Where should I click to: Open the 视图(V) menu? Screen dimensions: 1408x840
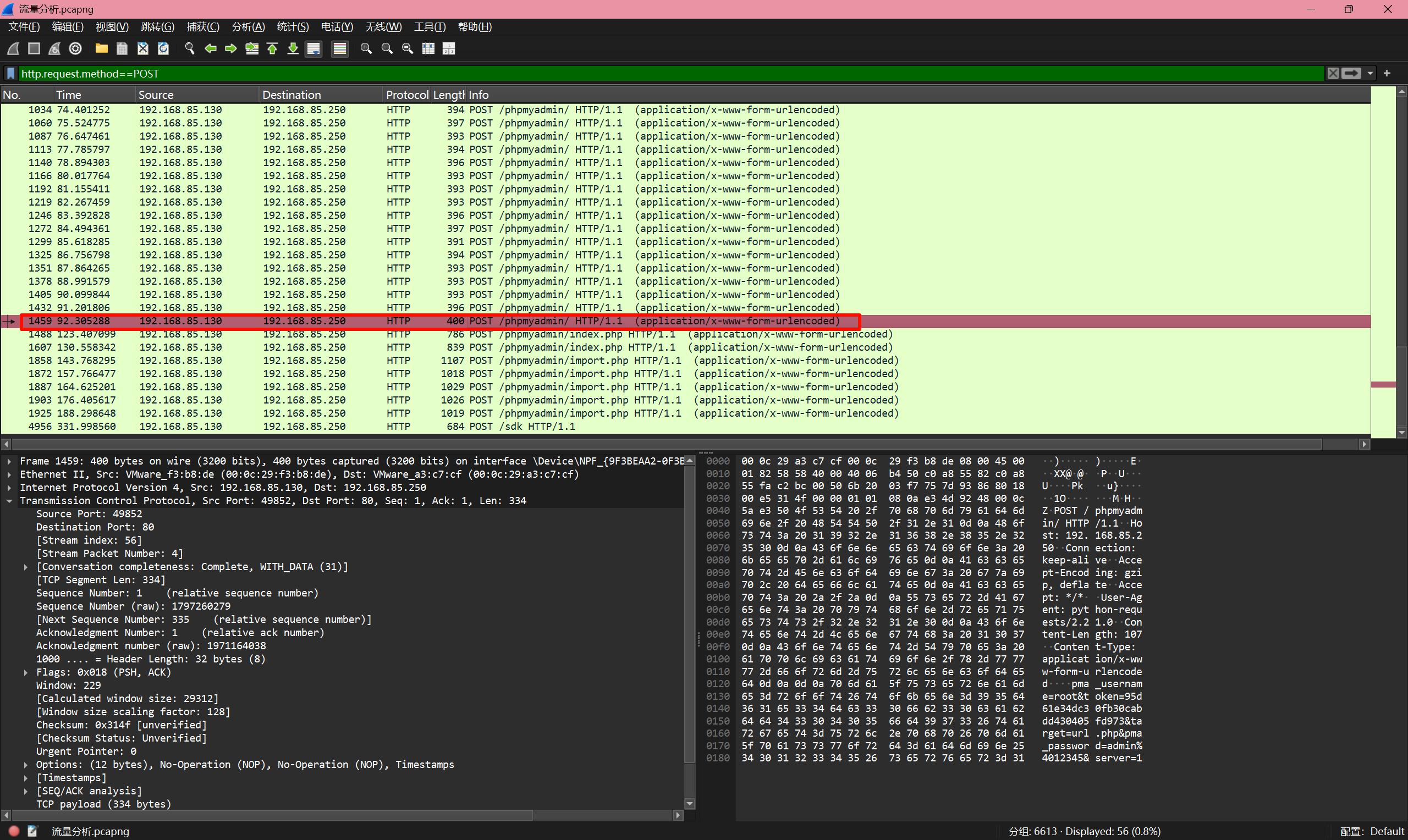112,26
